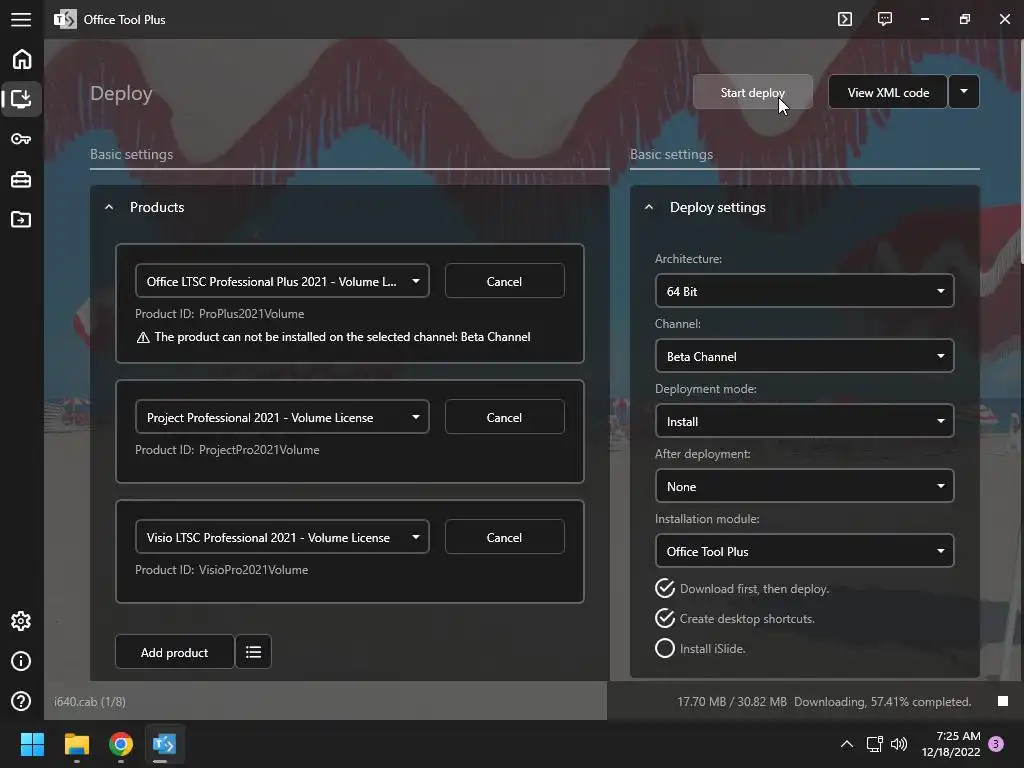Select the right Basic settings tab
This screenshot has height=768, width=1024.
tap(671, 154)
